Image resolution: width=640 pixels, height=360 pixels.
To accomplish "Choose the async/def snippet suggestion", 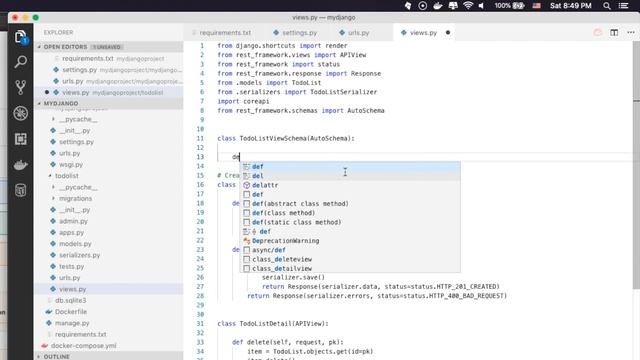I will pos(350,250).
